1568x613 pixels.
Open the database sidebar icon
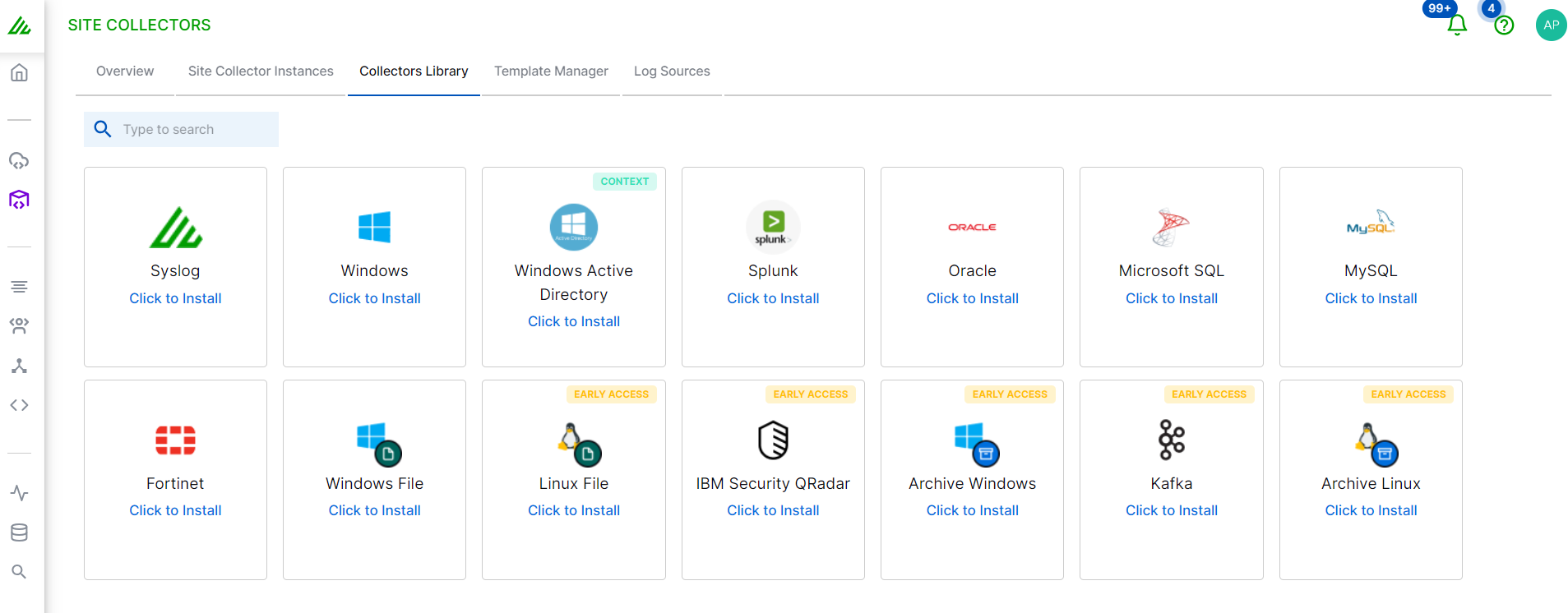pos(19,532)
